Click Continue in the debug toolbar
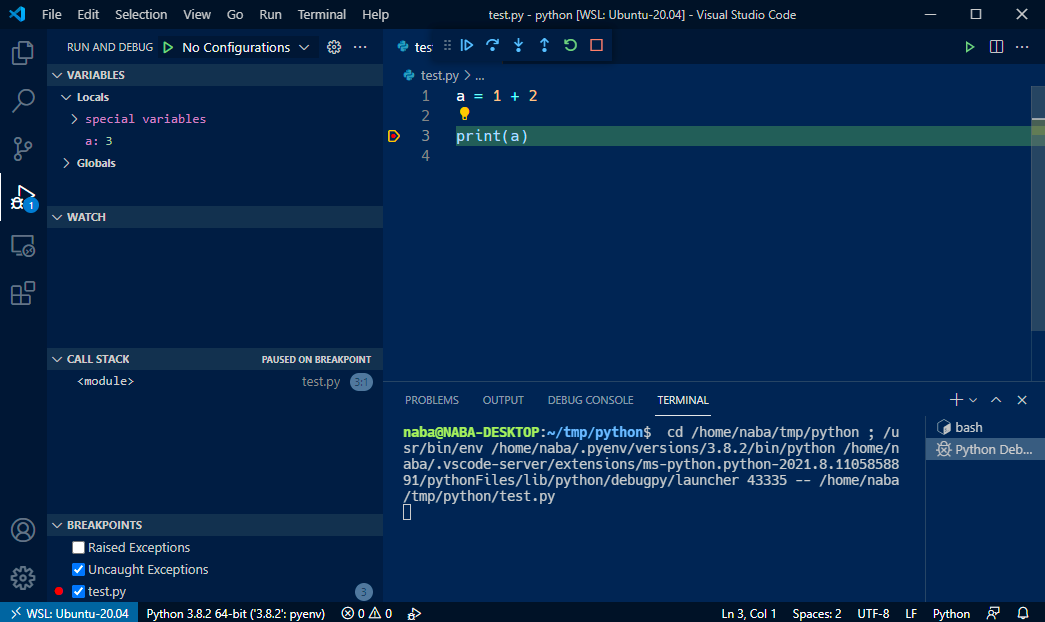This screenshot has width=1045, height=622. (x=466, y=46)
